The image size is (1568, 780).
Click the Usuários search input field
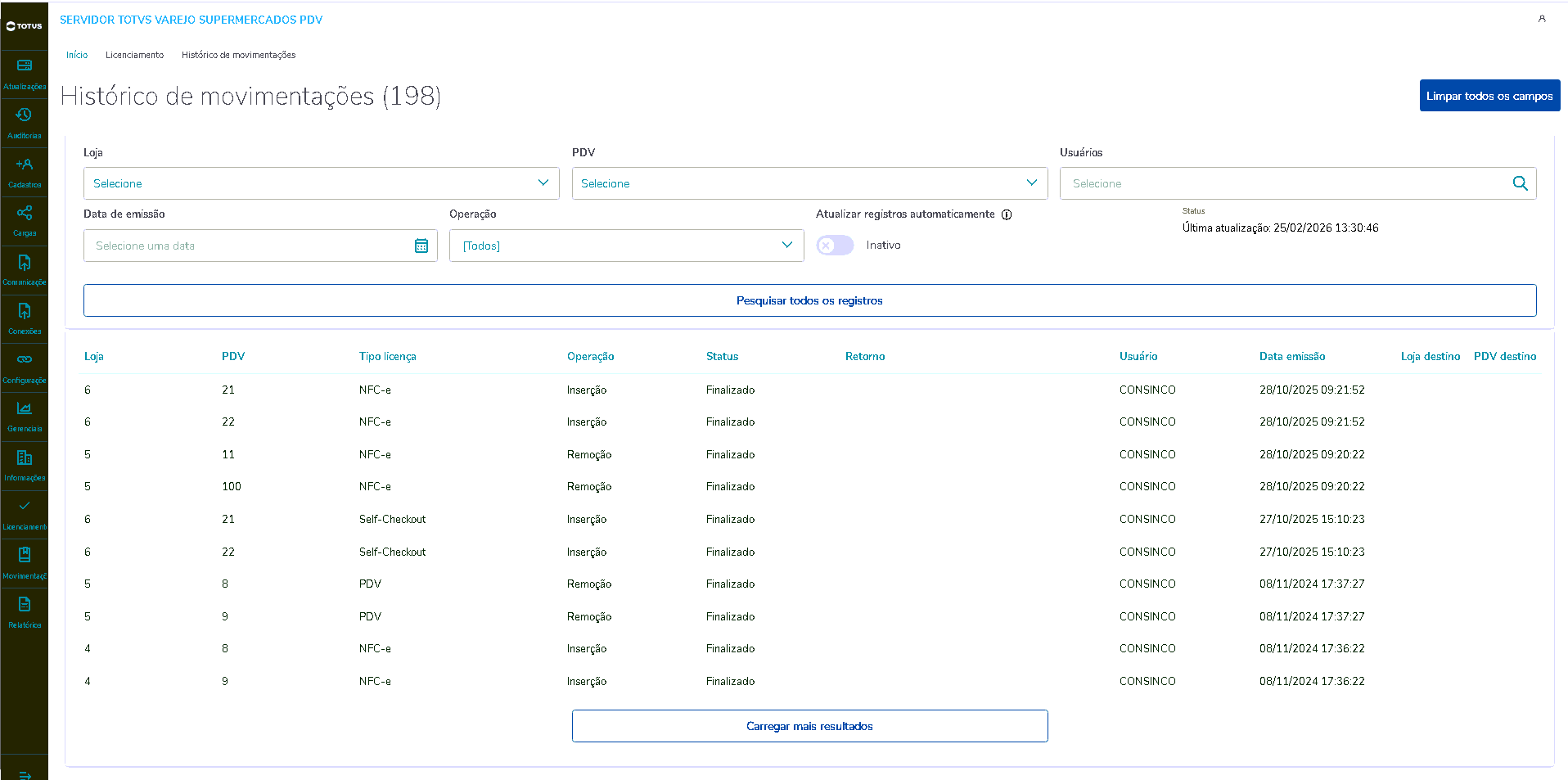(x=1285, y=183)
